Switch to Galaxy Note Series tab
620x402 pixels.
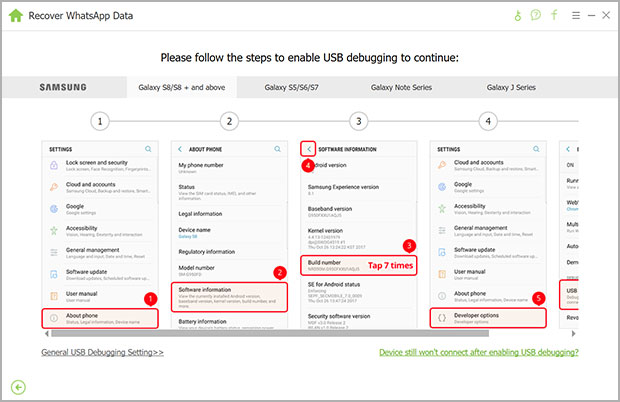(x=401, y=87)
